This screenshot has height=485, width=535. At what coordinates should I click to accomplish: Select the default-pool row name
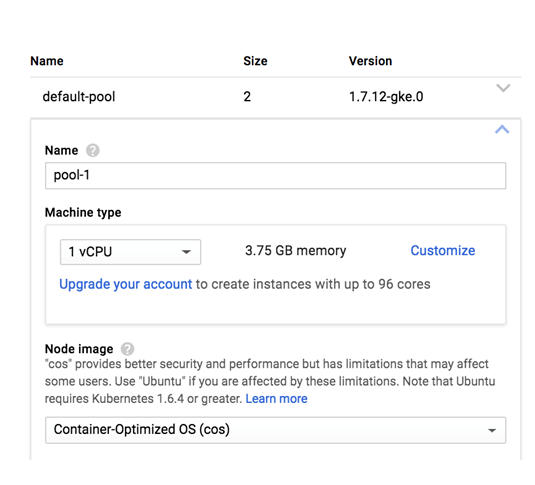pos(79,97)
